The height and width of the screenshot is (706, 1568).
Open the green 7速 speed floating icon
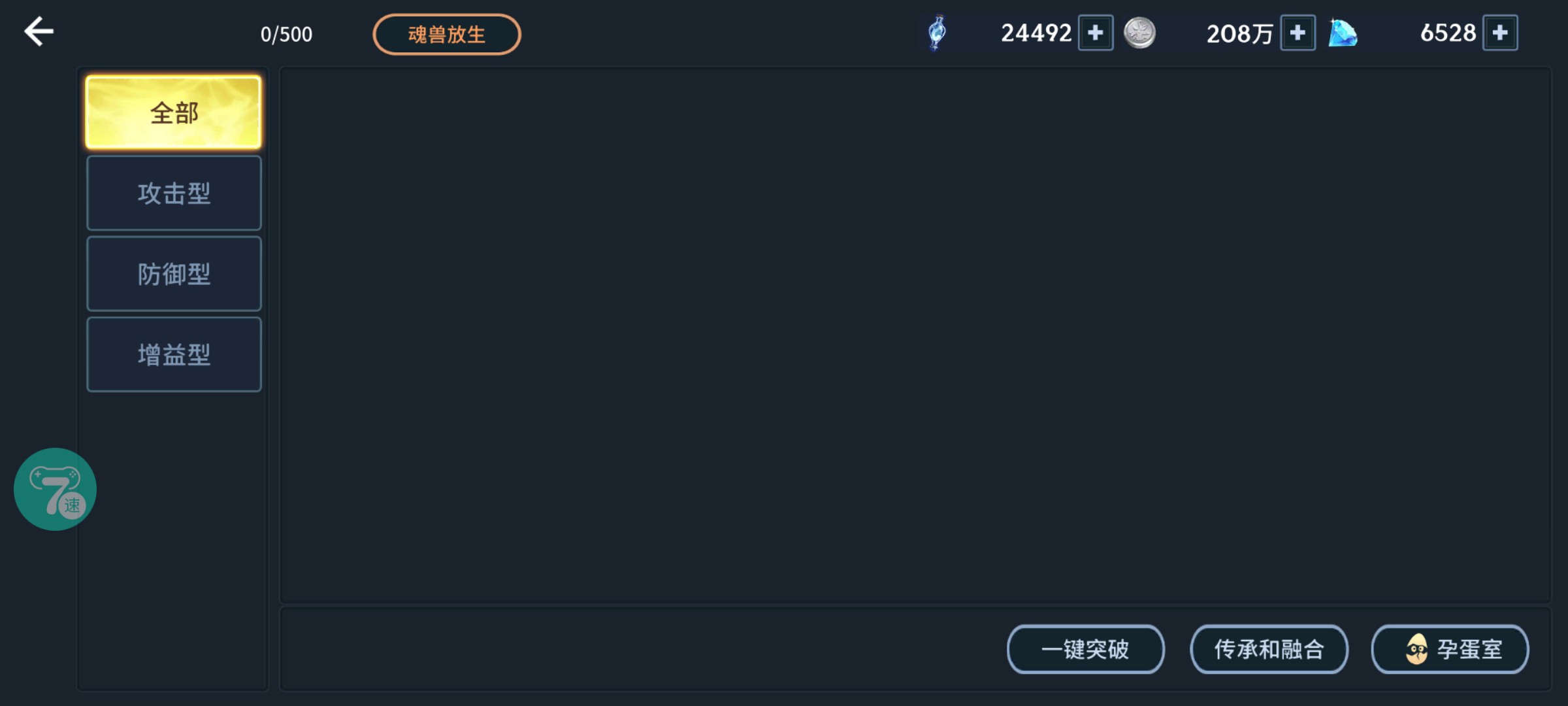pyautogui.click(x=55, y=489)
